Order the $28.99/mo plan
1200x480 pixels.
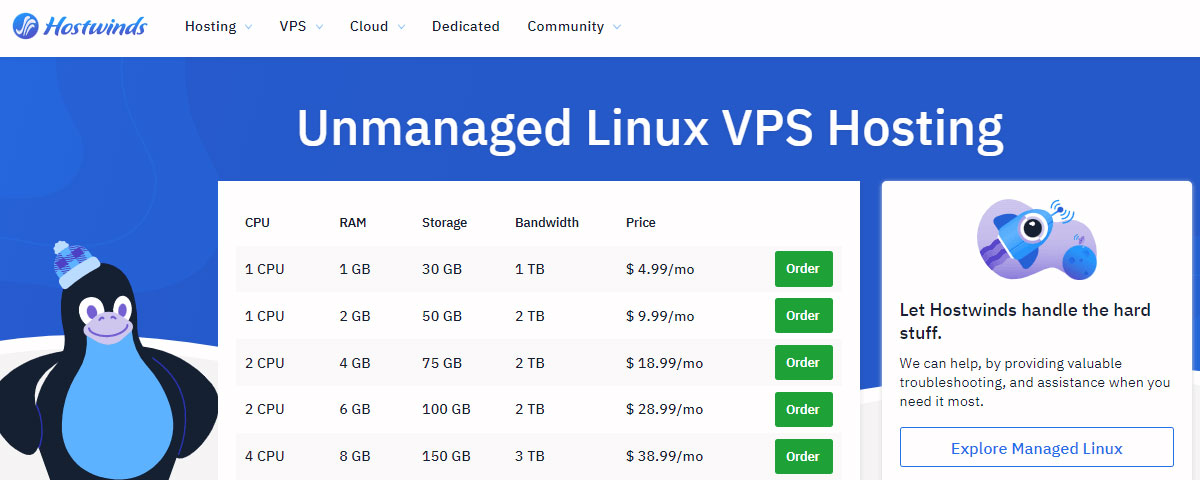tap(803, 410)
